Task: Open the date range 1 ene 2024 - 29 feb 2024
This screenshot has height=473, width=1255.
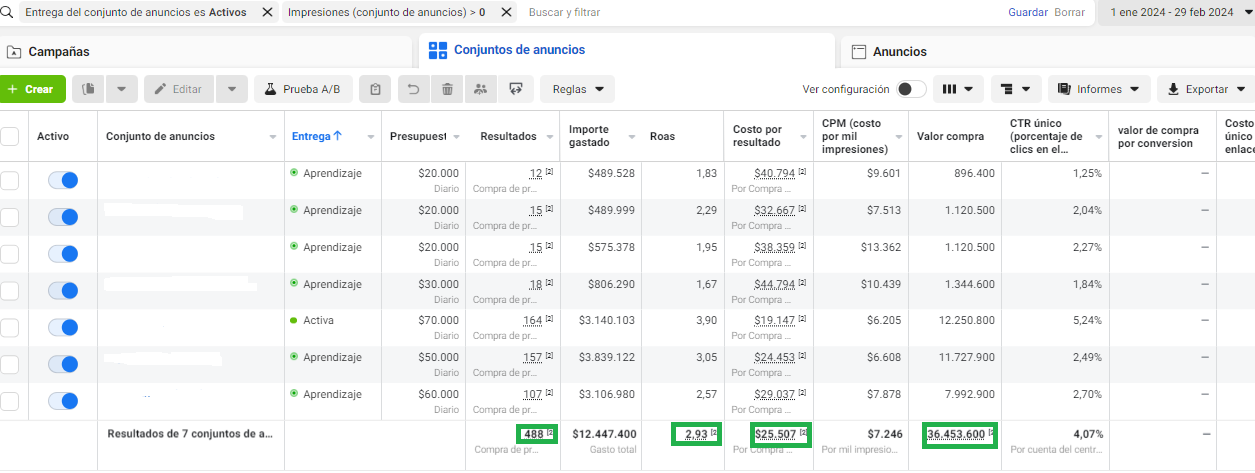Action: point(1177,13)
